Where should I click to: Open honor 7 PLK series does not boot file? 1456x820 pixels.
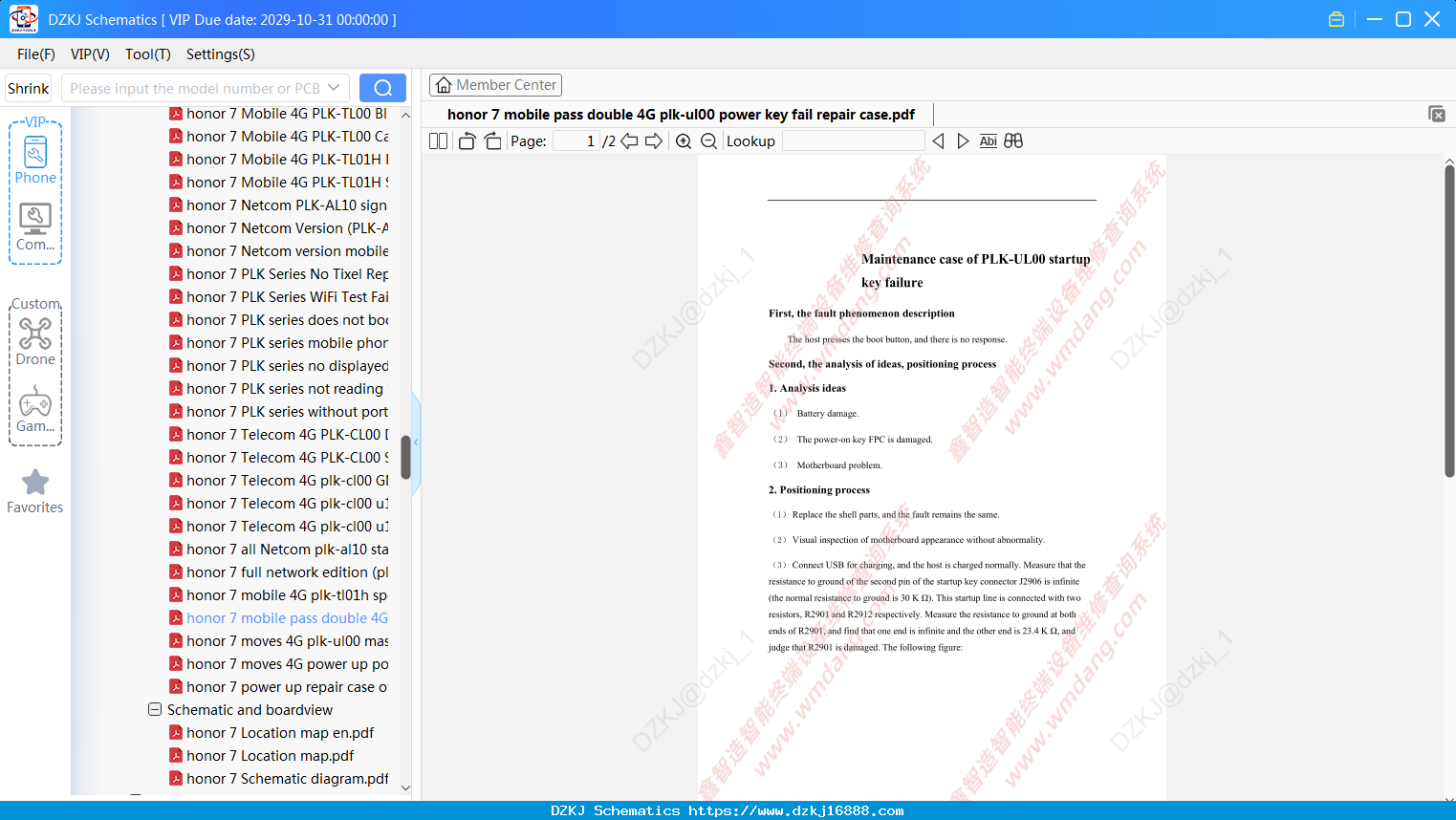point(287,320)
